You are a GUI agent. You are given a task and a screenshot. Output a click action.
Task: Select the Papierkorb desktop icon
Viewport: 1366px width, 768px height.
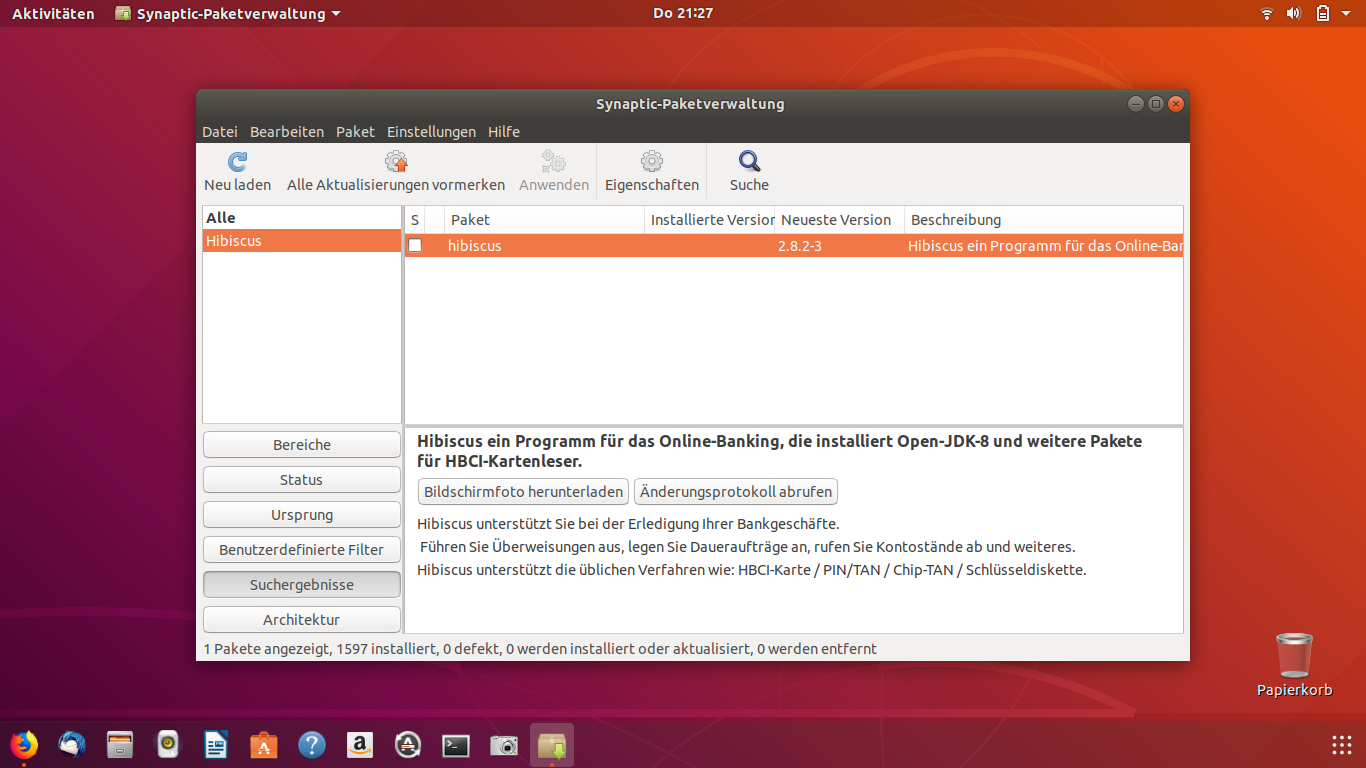[x=1295, y=665]
